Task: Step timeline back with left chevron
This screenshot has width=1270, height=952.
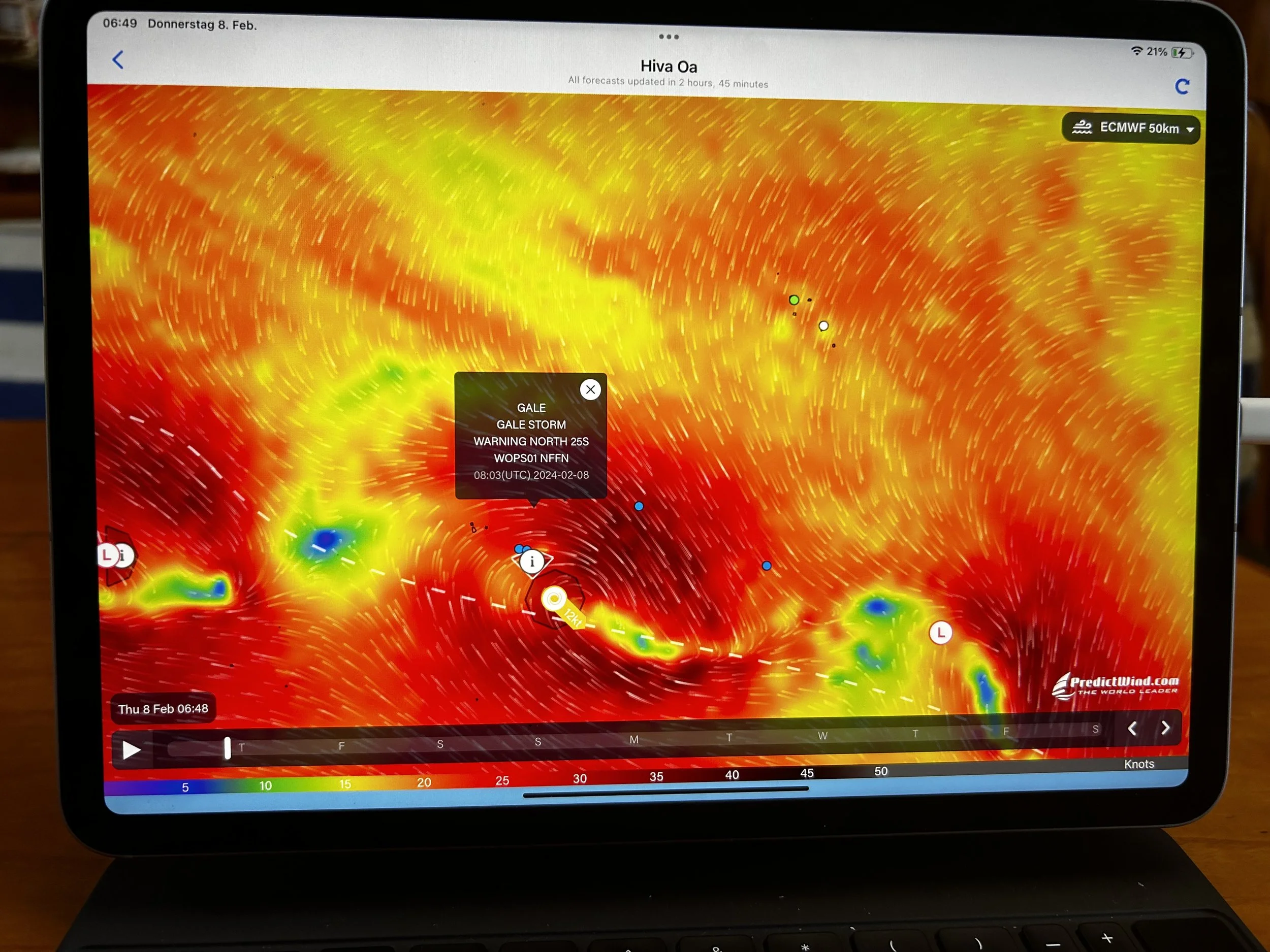Action: pos(1132,729)
